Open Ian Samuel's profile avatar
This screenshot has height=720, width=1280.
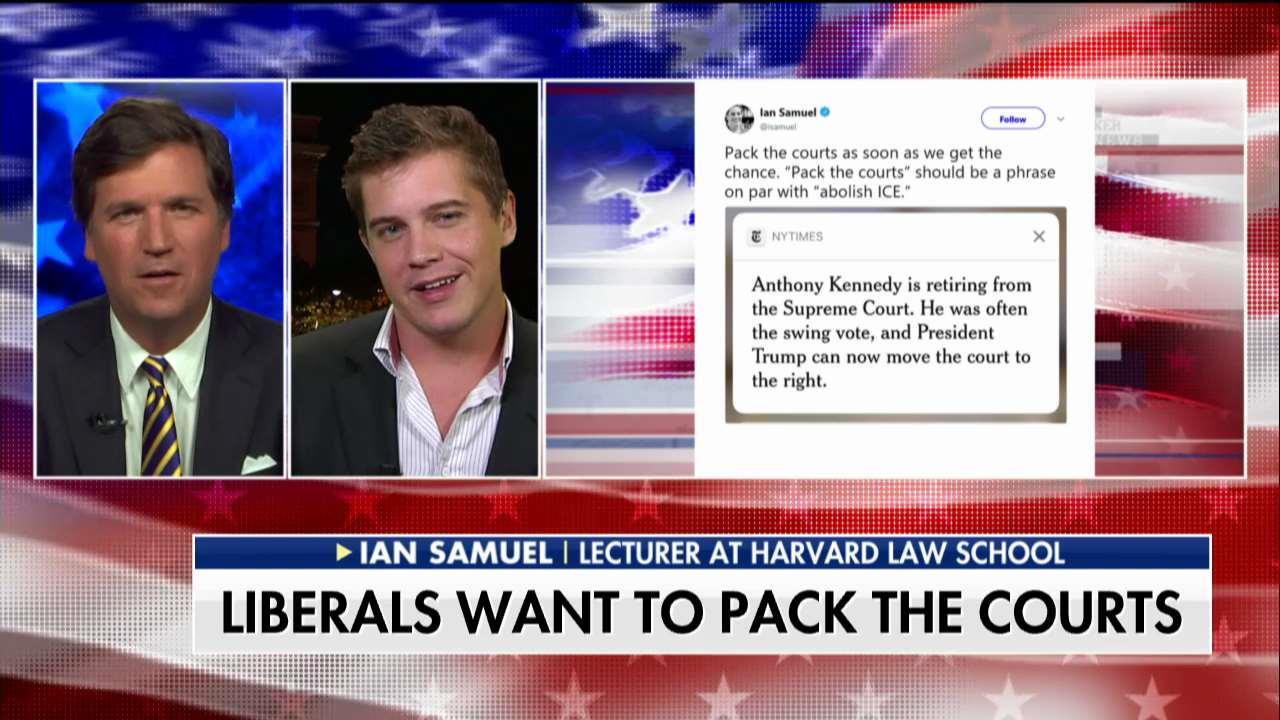coord(739,118)
